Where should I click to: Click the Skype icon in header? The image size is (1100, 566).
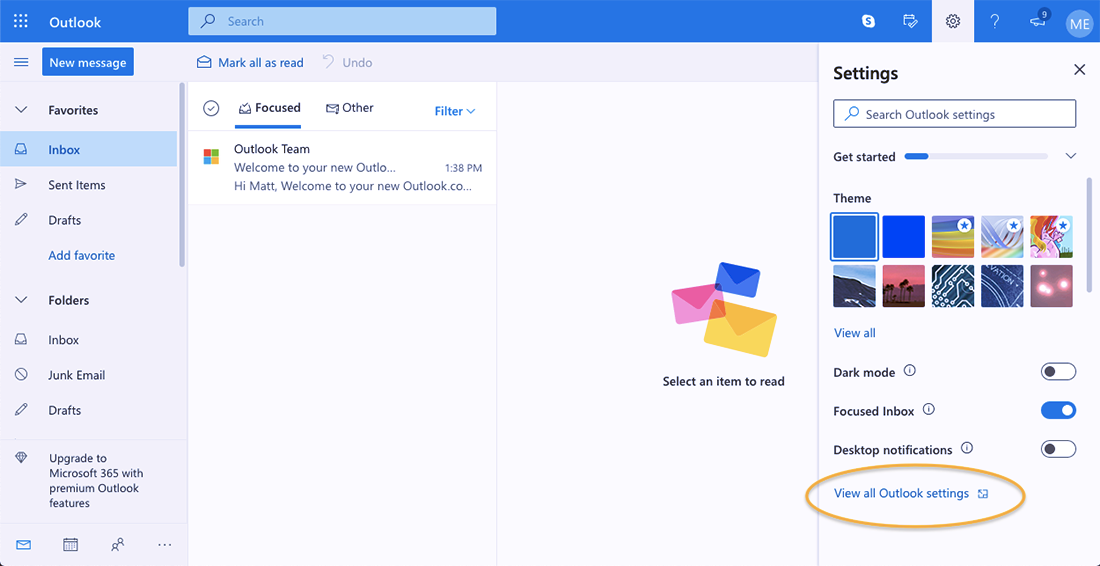tap(868, 21)
